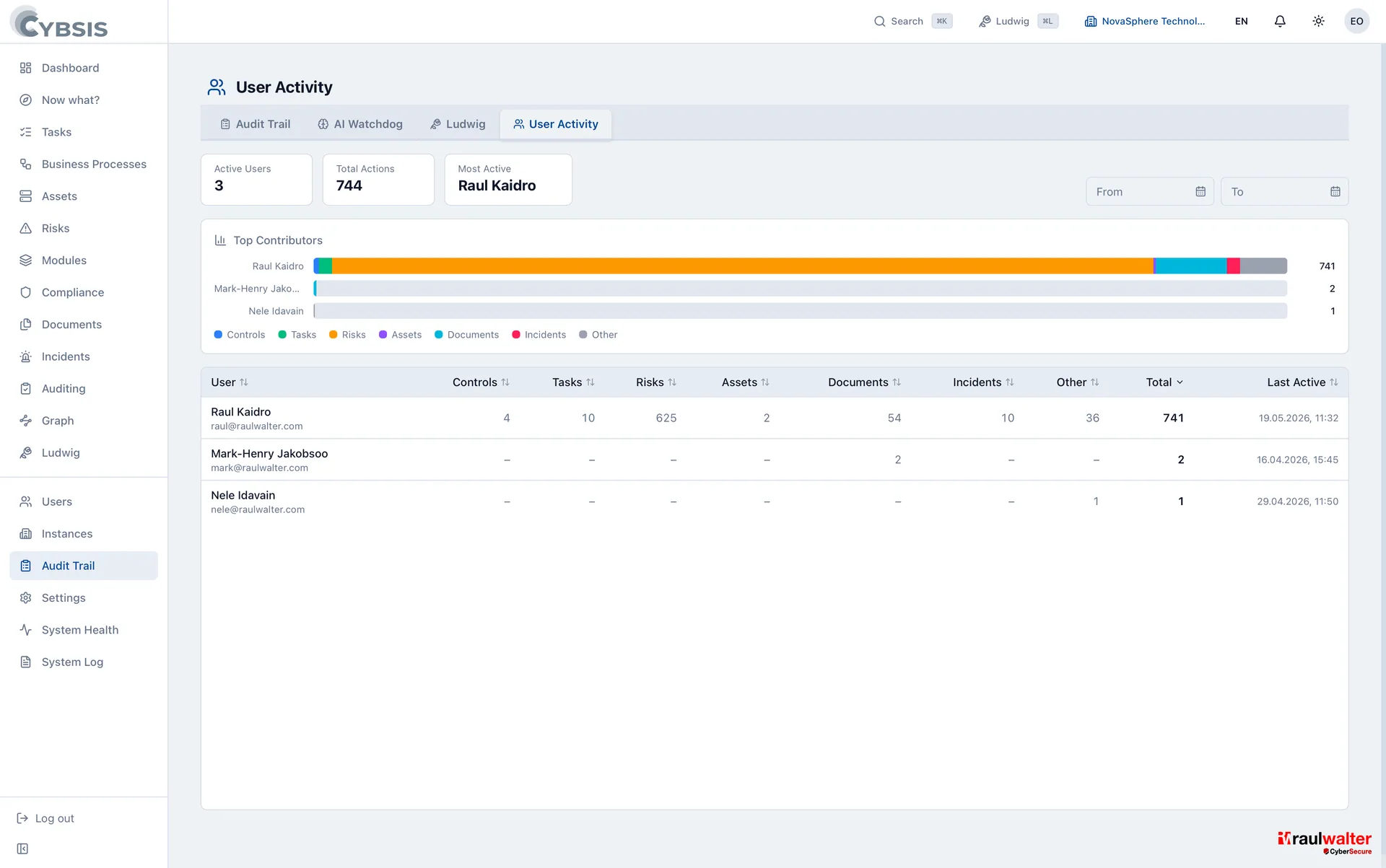The height and width of the screenshot is (868, 1386).
Task: Click the Risks warning triangle icon
Action: click(x=26, y=228)
